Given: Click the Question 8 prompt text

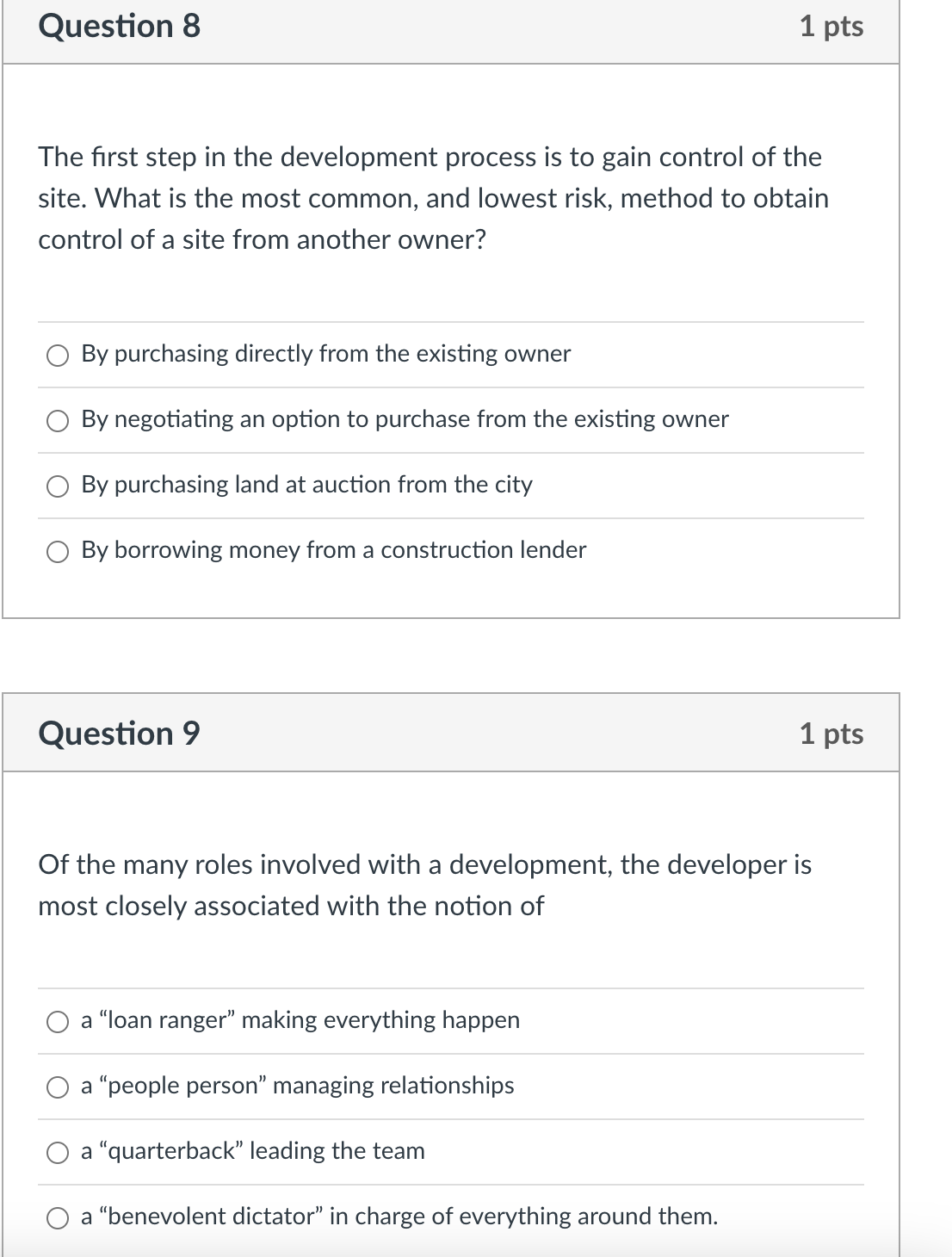Looking at the screenshot, I should (x=430, y=198).
